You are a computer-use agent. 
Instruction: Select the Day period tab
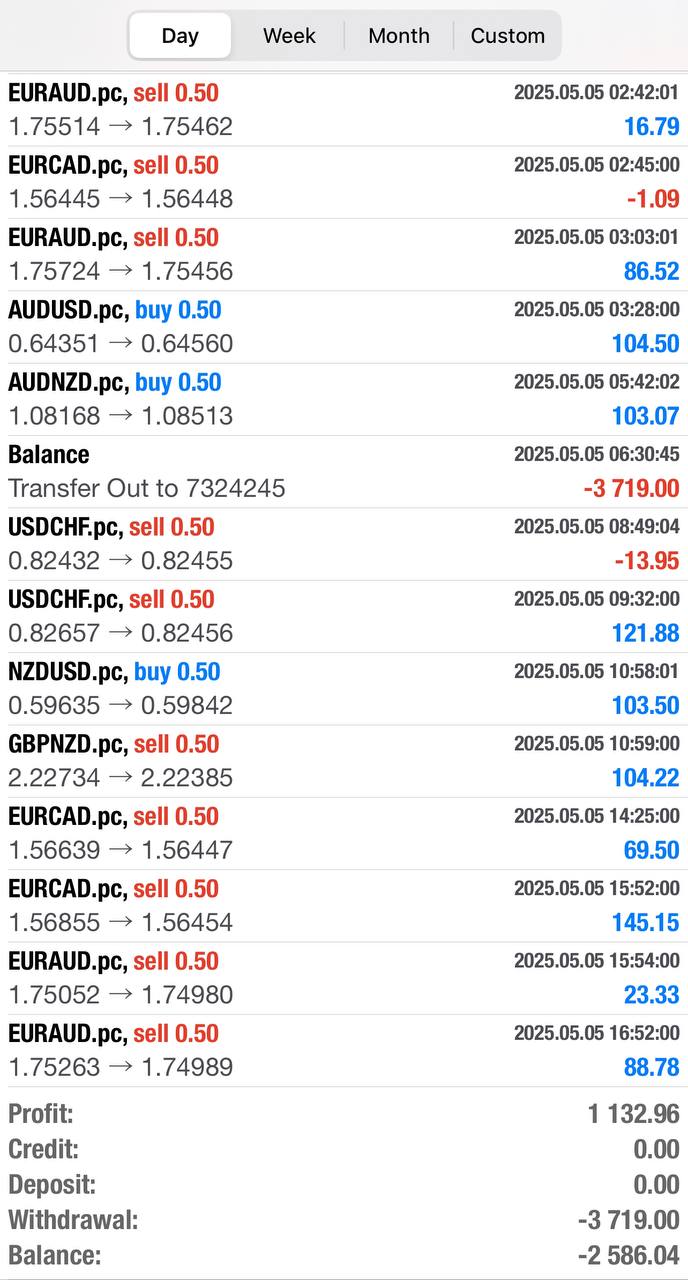point(180,36)
